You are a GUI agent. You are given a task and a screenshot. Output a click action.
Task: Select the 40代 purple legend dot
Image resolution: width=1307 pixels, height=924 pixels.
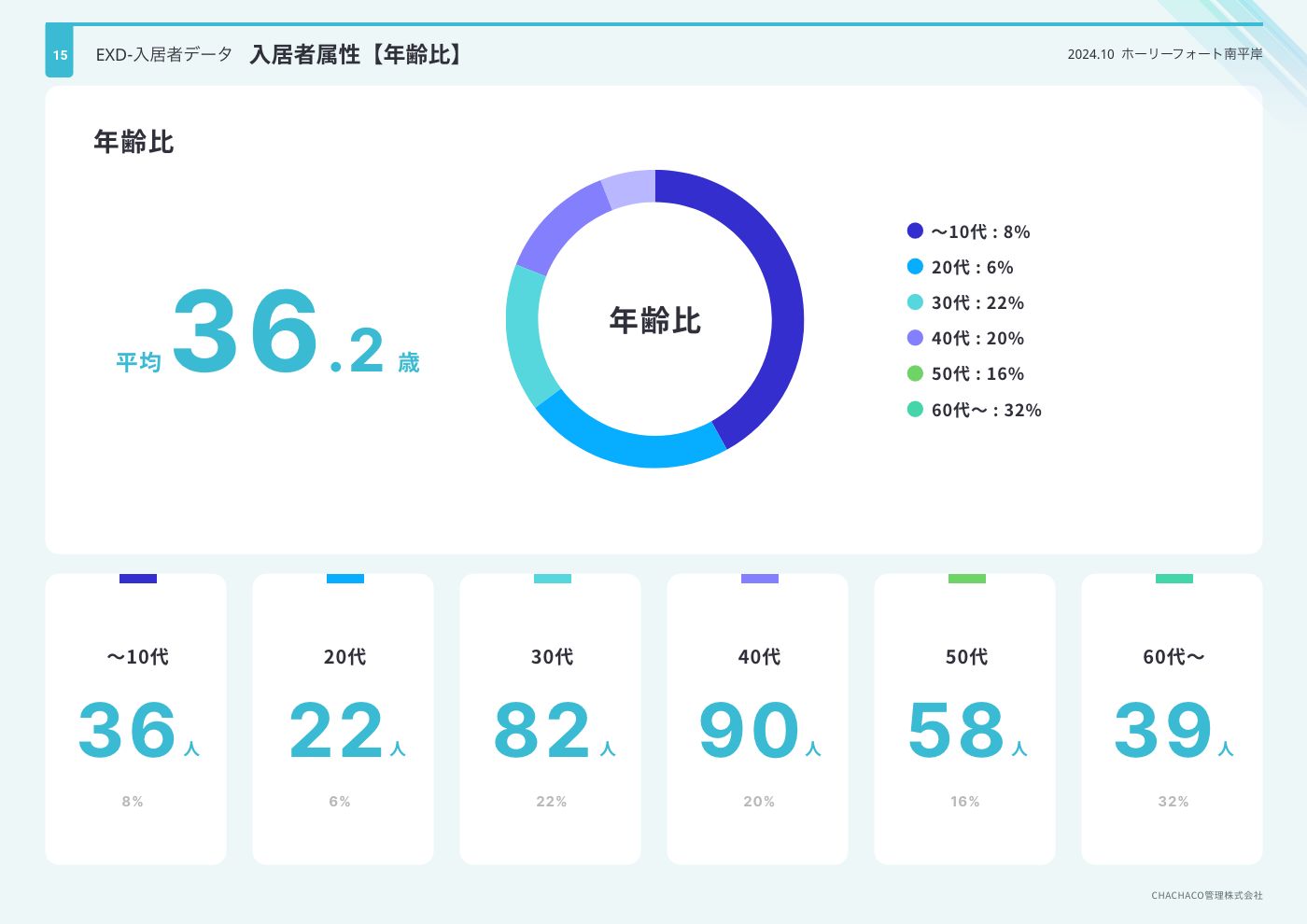tap(915, 338)
